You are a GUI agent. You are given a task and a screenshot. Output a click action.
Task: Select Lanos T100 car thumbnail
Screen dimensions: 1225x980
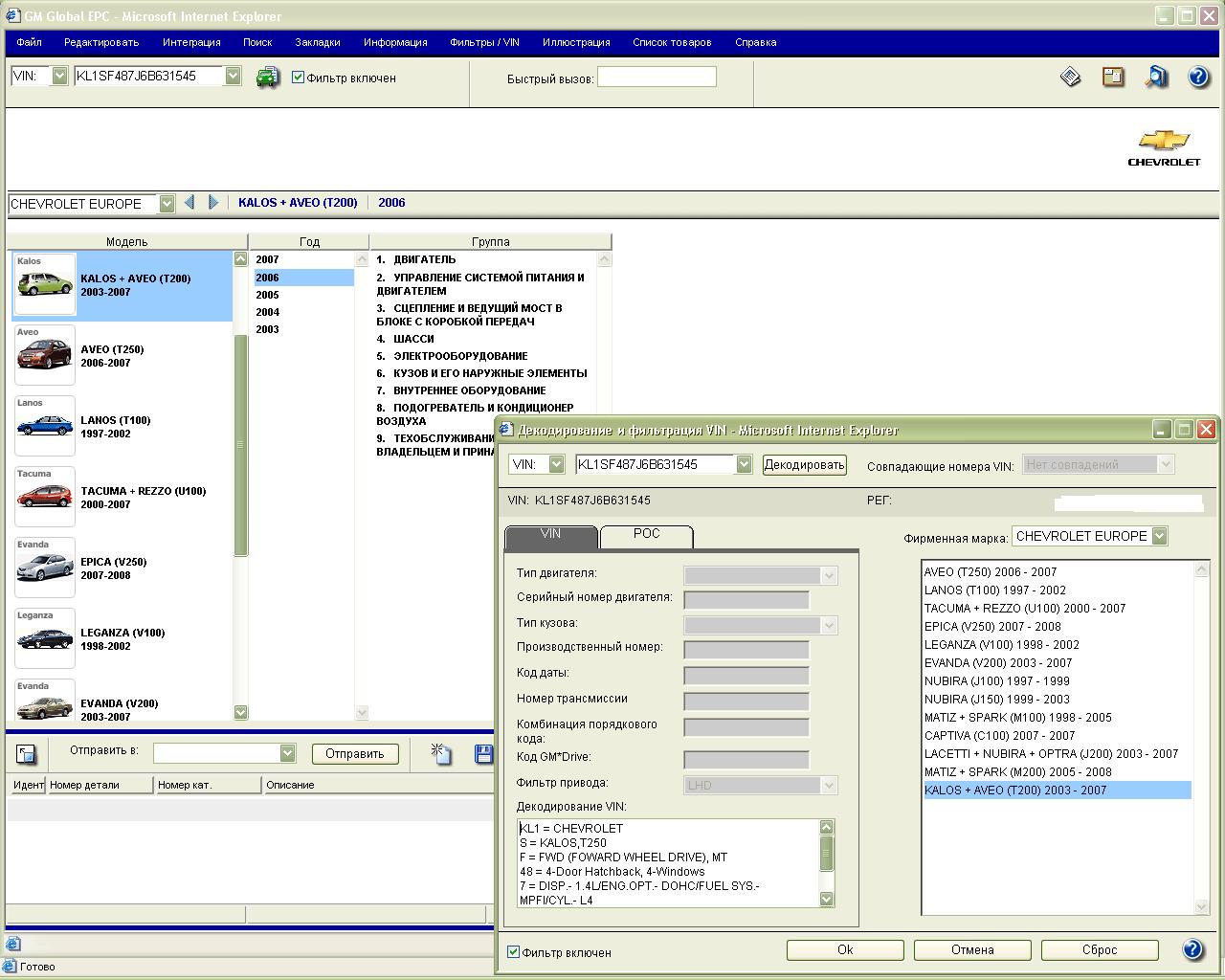[x=45, y=426]
